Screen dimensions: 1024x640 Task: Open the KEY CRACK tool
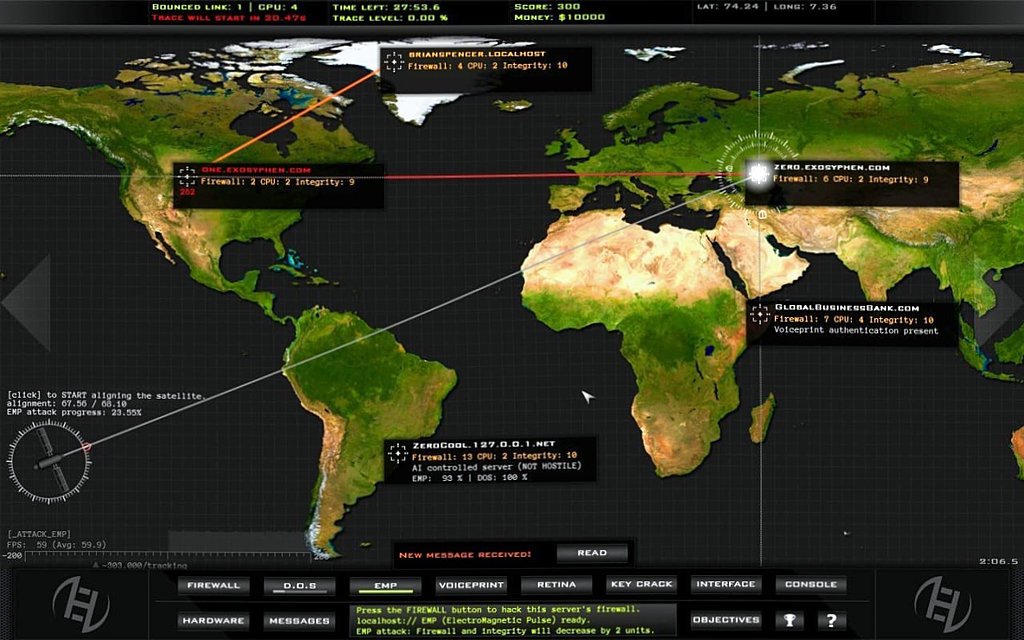[641, 584]
